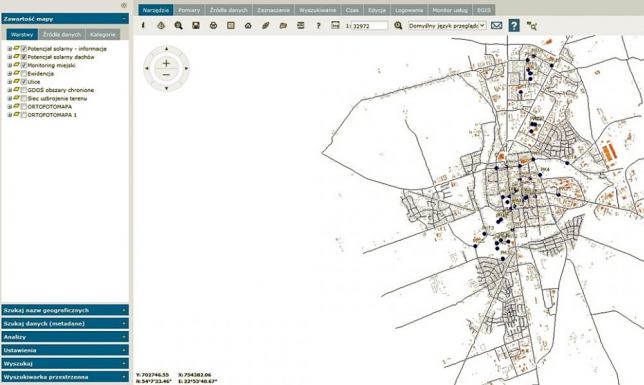Viewport: 644px width, 385px height.
Task: Click the zoom-to-scale magnifier next to scale field
Action: point(398,25)
